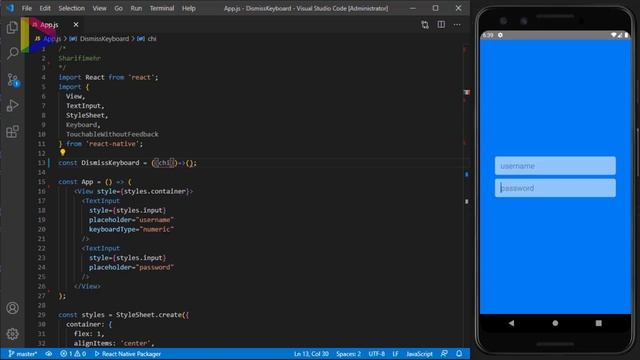Click the master branch indicator
This screenshot has height=360, width=640.
click(x=23, y=353)
